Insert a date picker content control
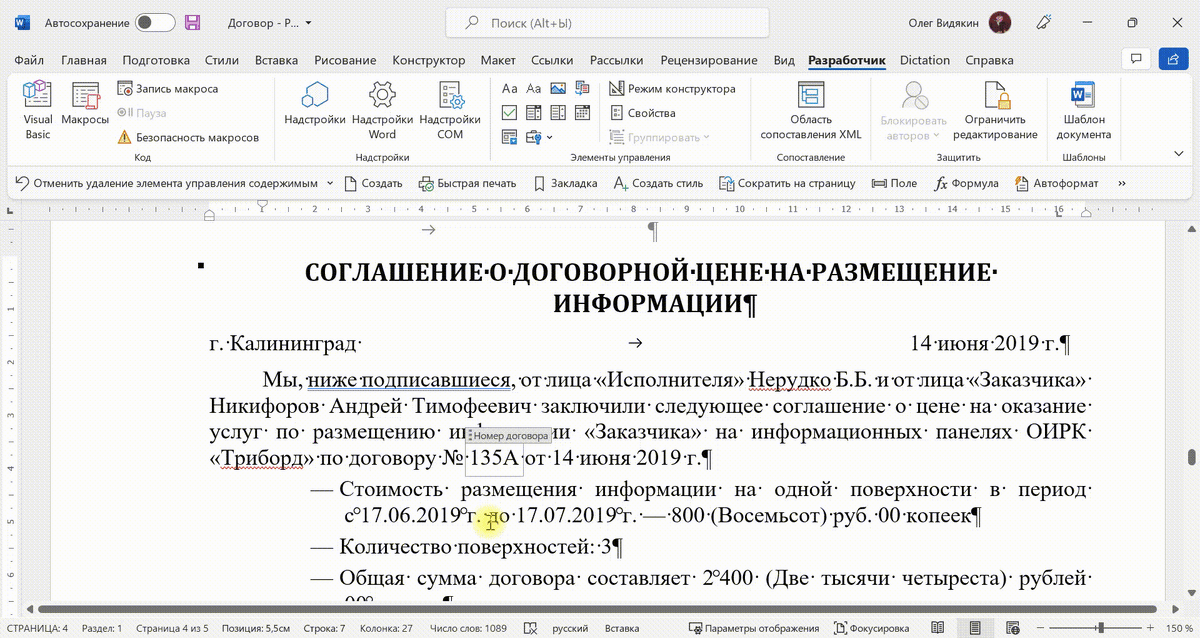Viewport: 1200px width, 638px height. 581,112
